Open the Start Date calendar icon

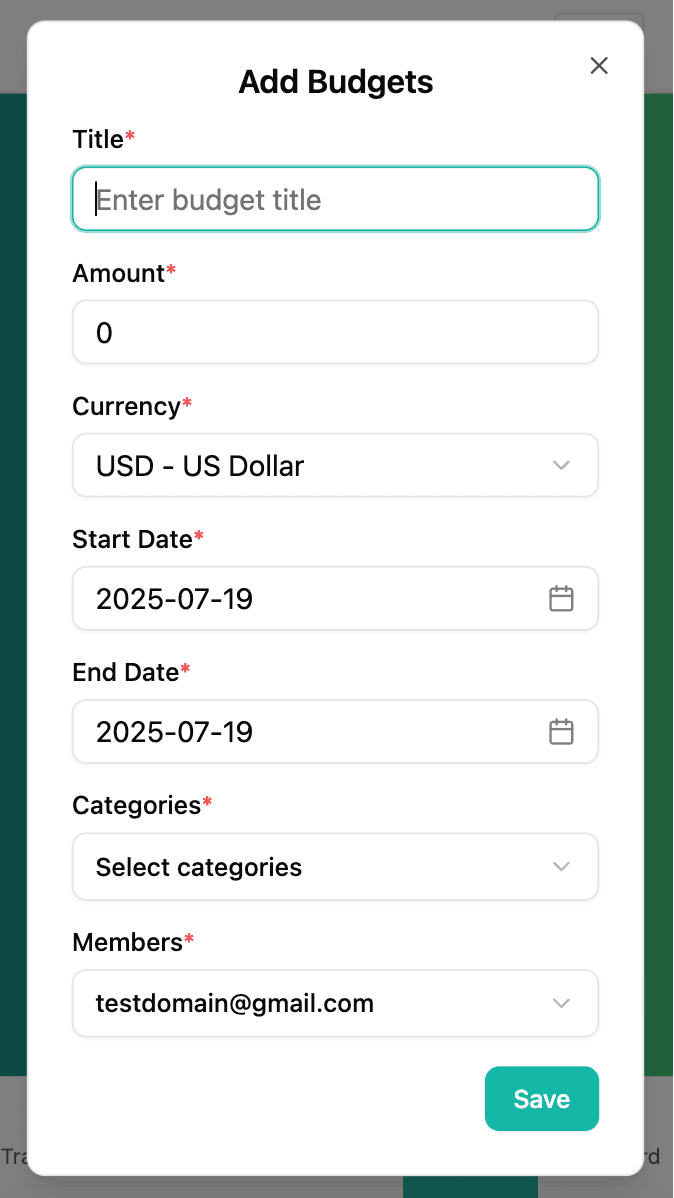(562, 598)
